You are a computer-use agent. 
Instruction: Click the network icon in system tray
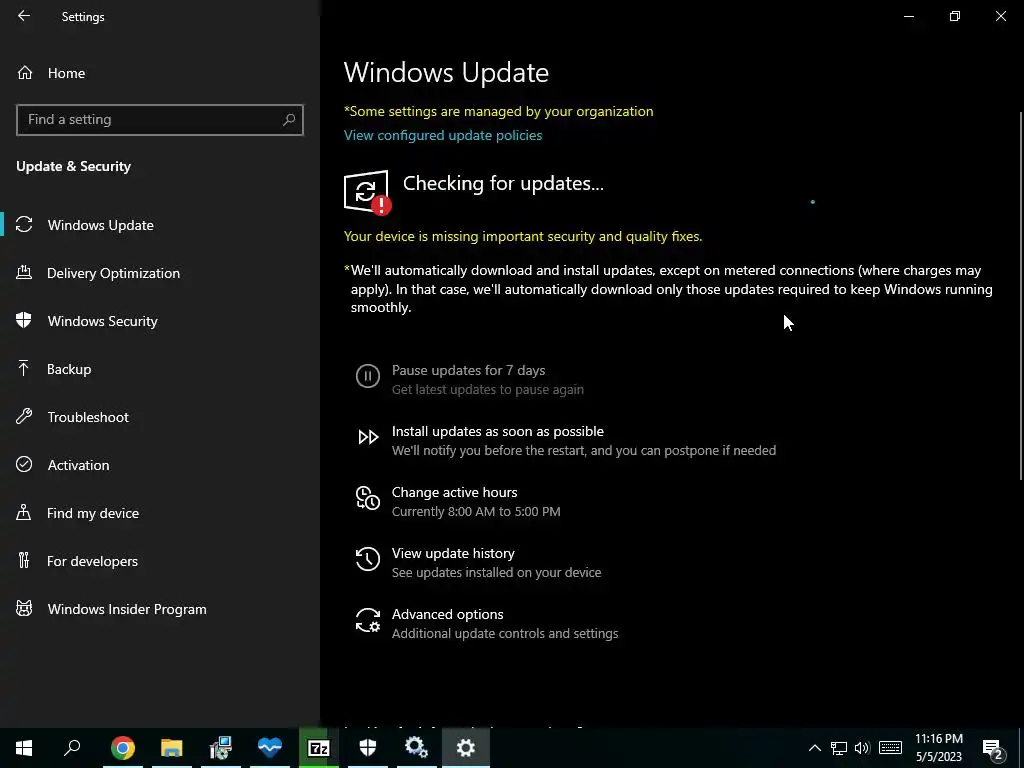(x=839, y=748)
